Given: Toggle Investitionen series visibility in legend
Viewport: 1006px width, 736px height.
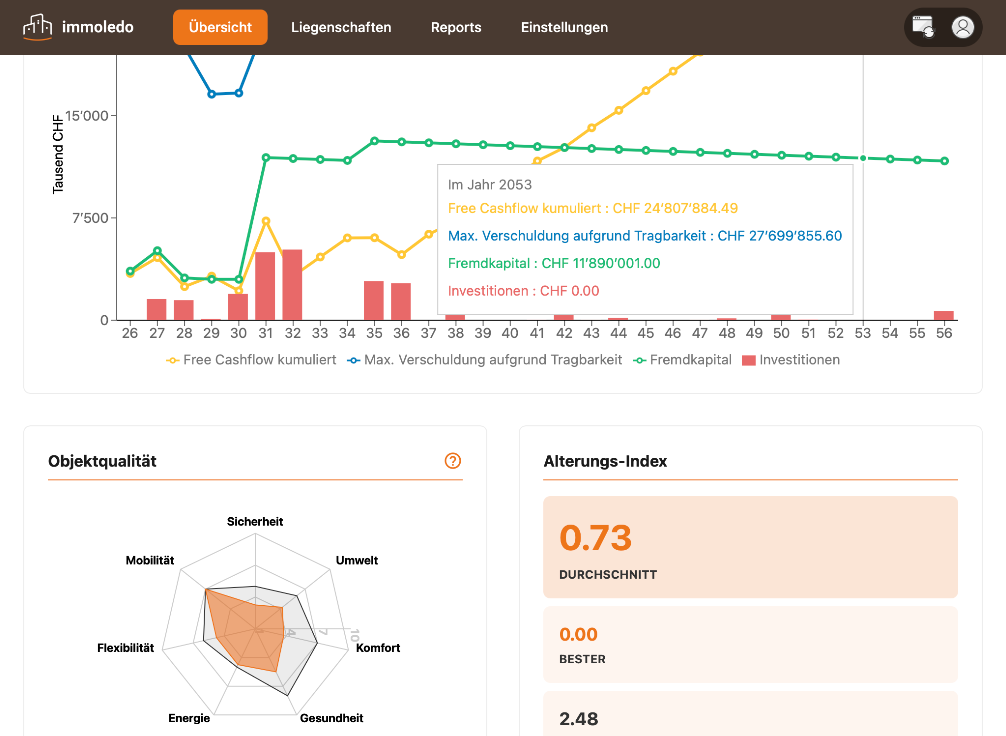Looking at the screenshot, I should coord(791,360).
